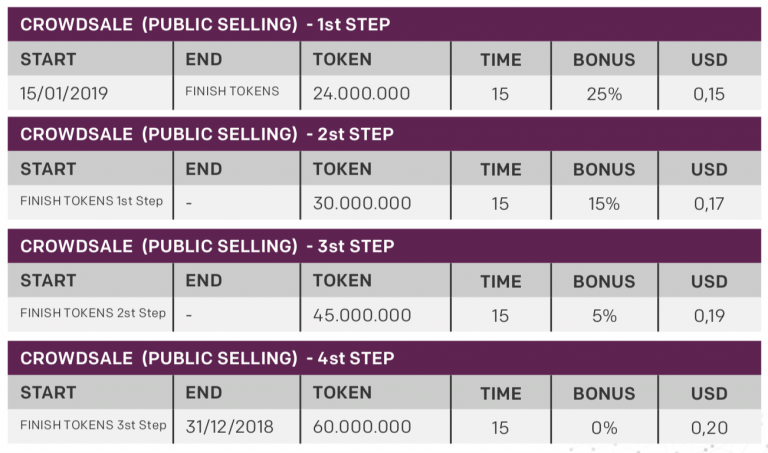Image resolution: width=768 pixels, height=453 pixels.
Task: Select FINISH TOKENS 1st Step start cell
Action: click(x=92, y=201)
